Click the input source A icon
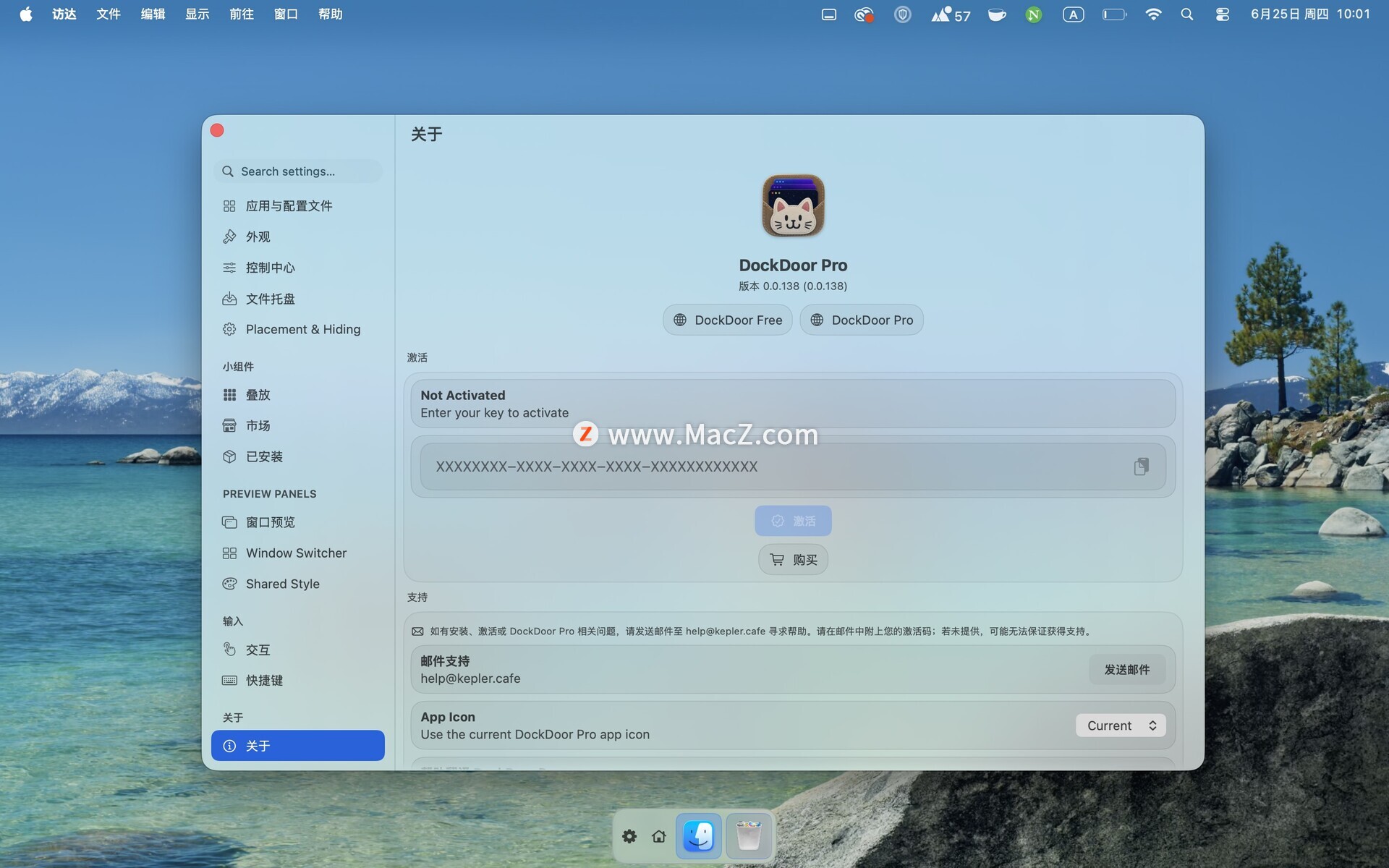 [x=1073, y=14]
